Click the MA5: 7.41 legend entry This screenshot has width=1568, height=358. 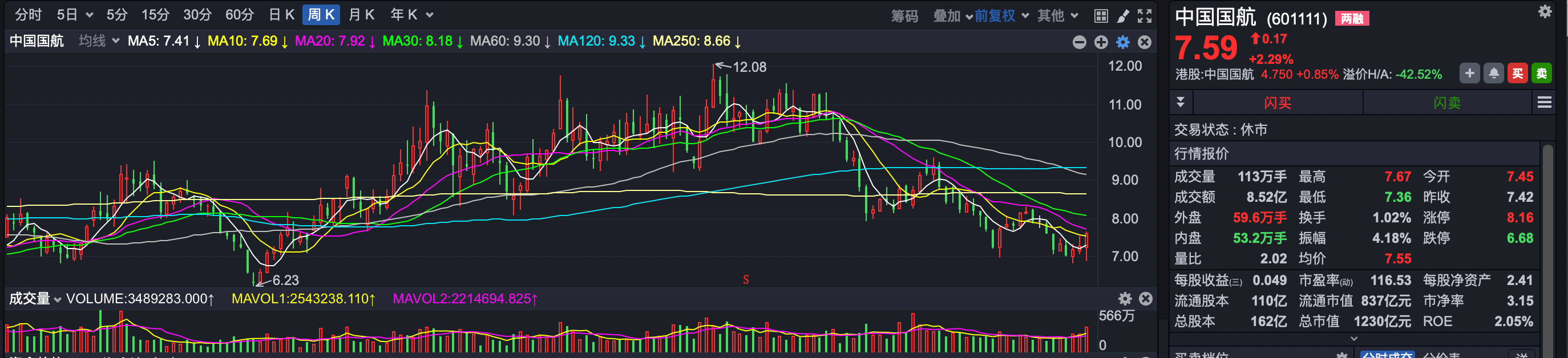pos(164,40)
